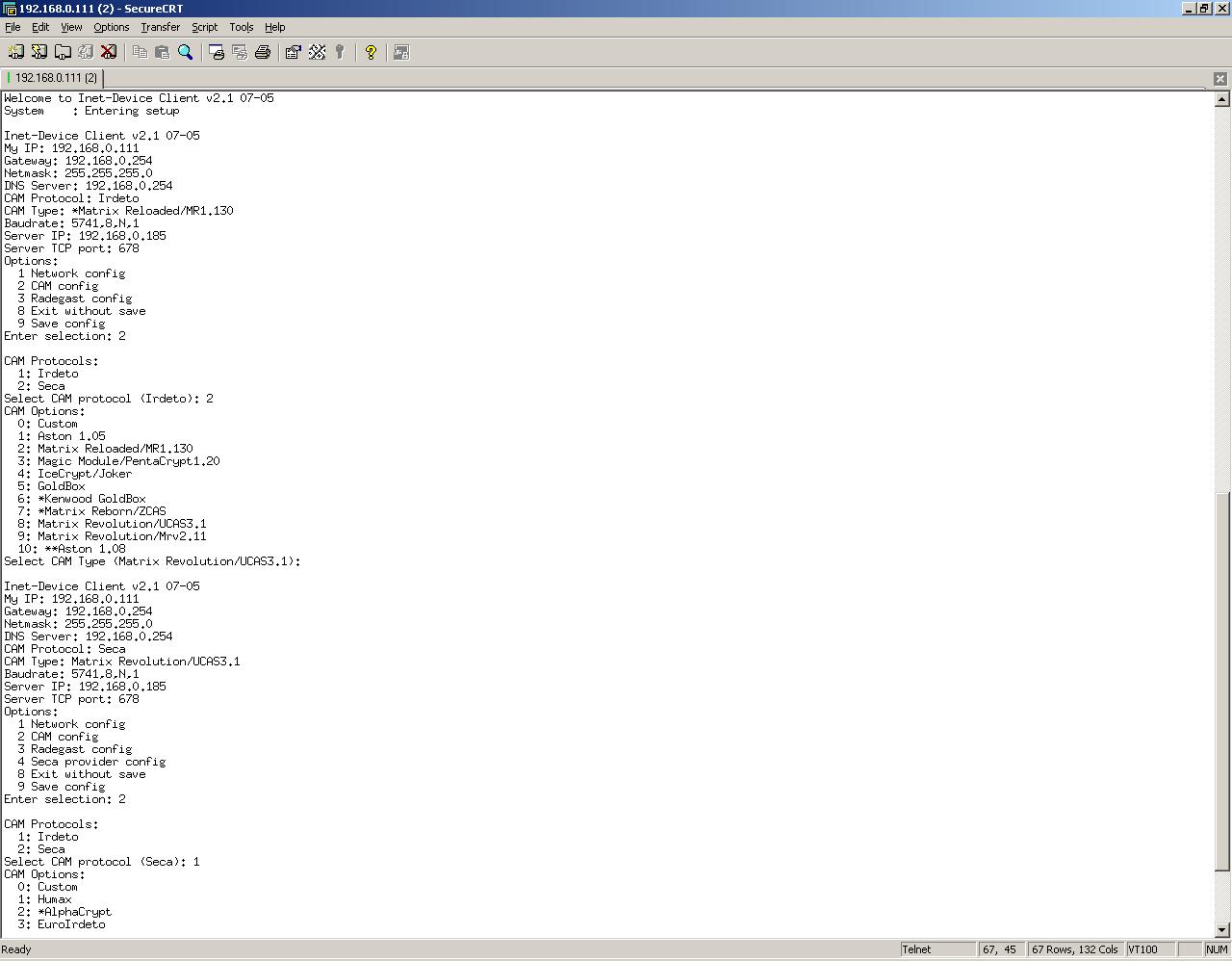The width and height of the screenshot is (1232, 961).
Task: Click the Print Selection toolbar icon
Action: (240, 52)
